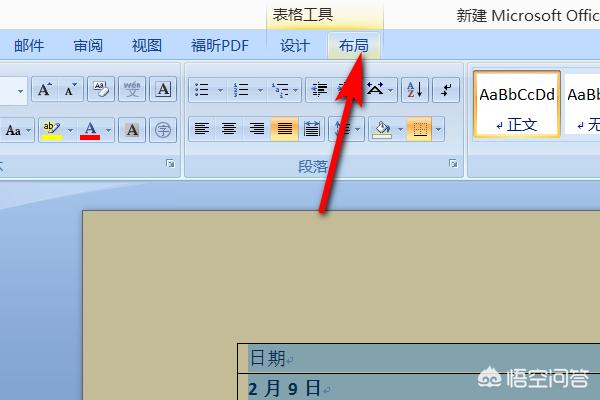This screenshot has width=600, height=400.
Task: Clear formatting with the eraser icon
Action: [x=101, y=90]
